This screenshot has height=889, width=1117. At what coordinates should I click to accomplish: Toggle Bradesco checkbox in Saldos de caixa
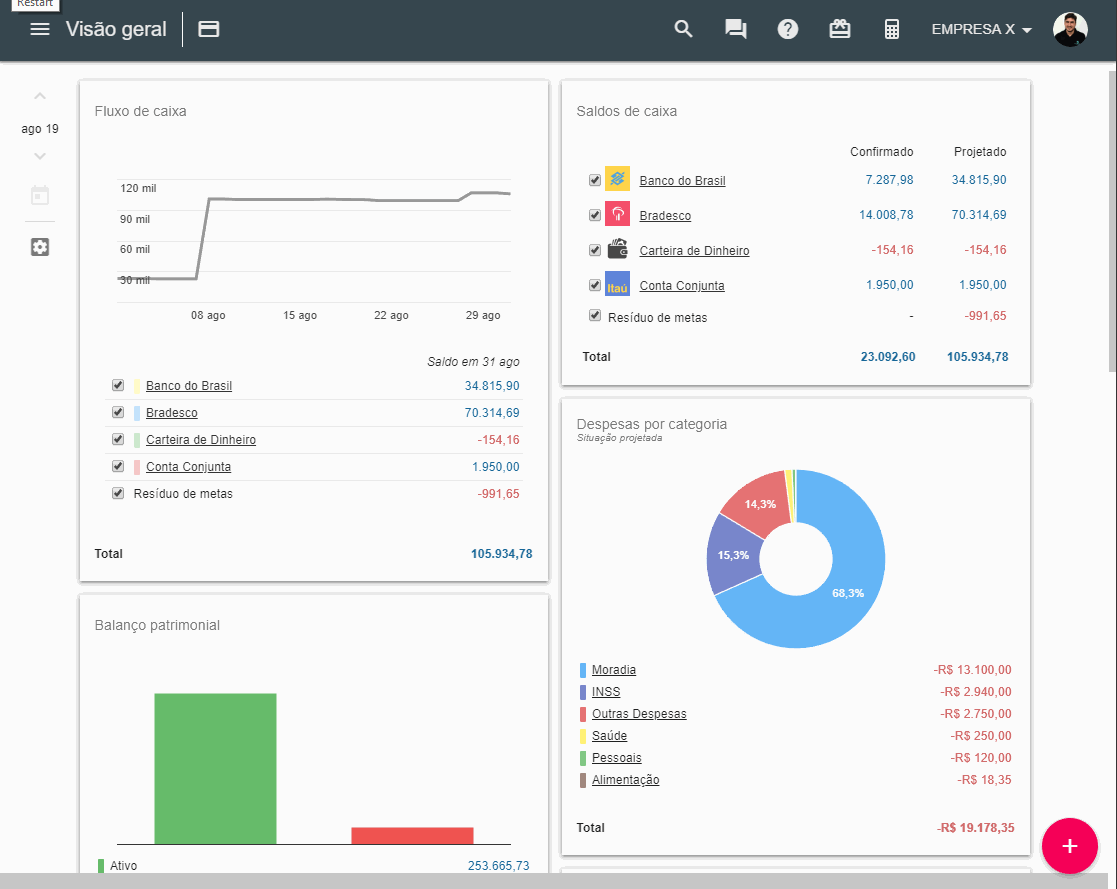595,215
